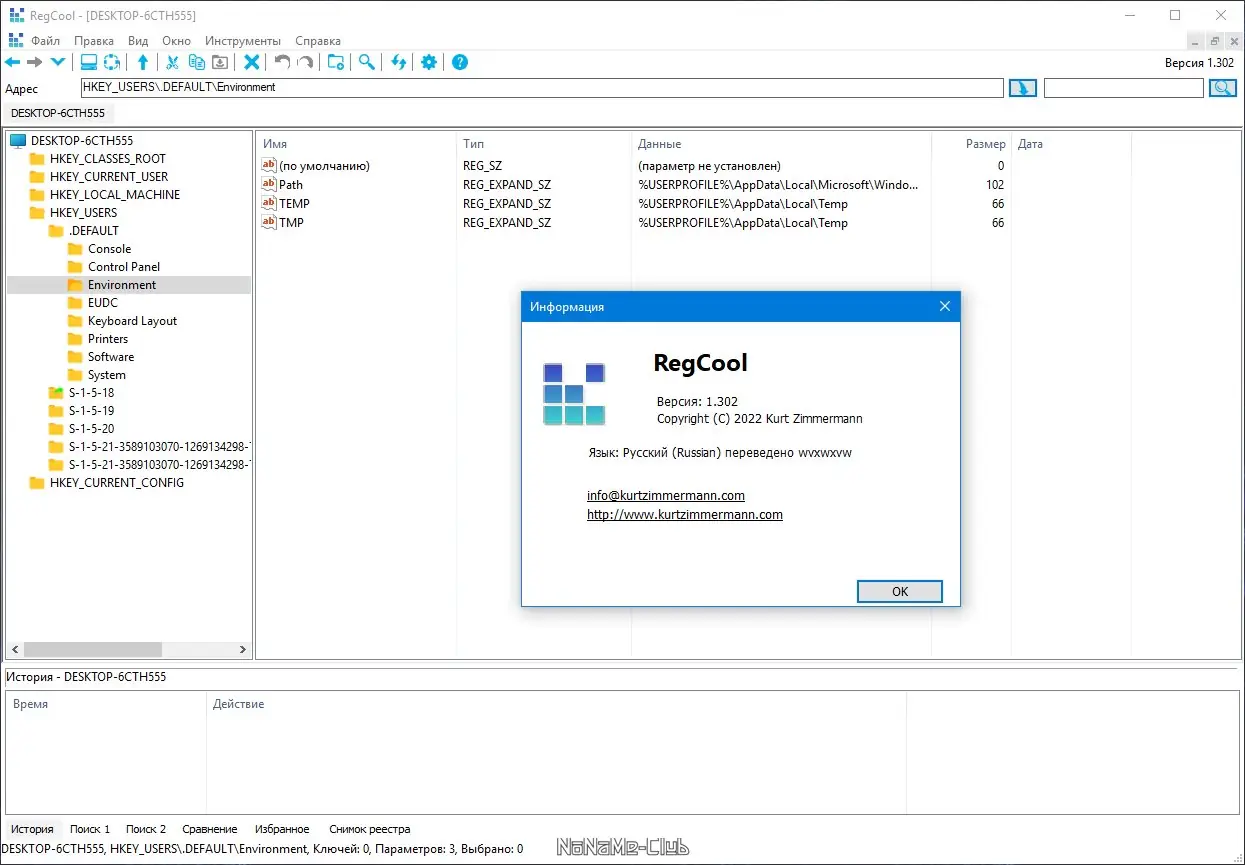Click the Redo arrow icon
The height and width of the screenshot is (865, 1245).
tap(305, 62)
